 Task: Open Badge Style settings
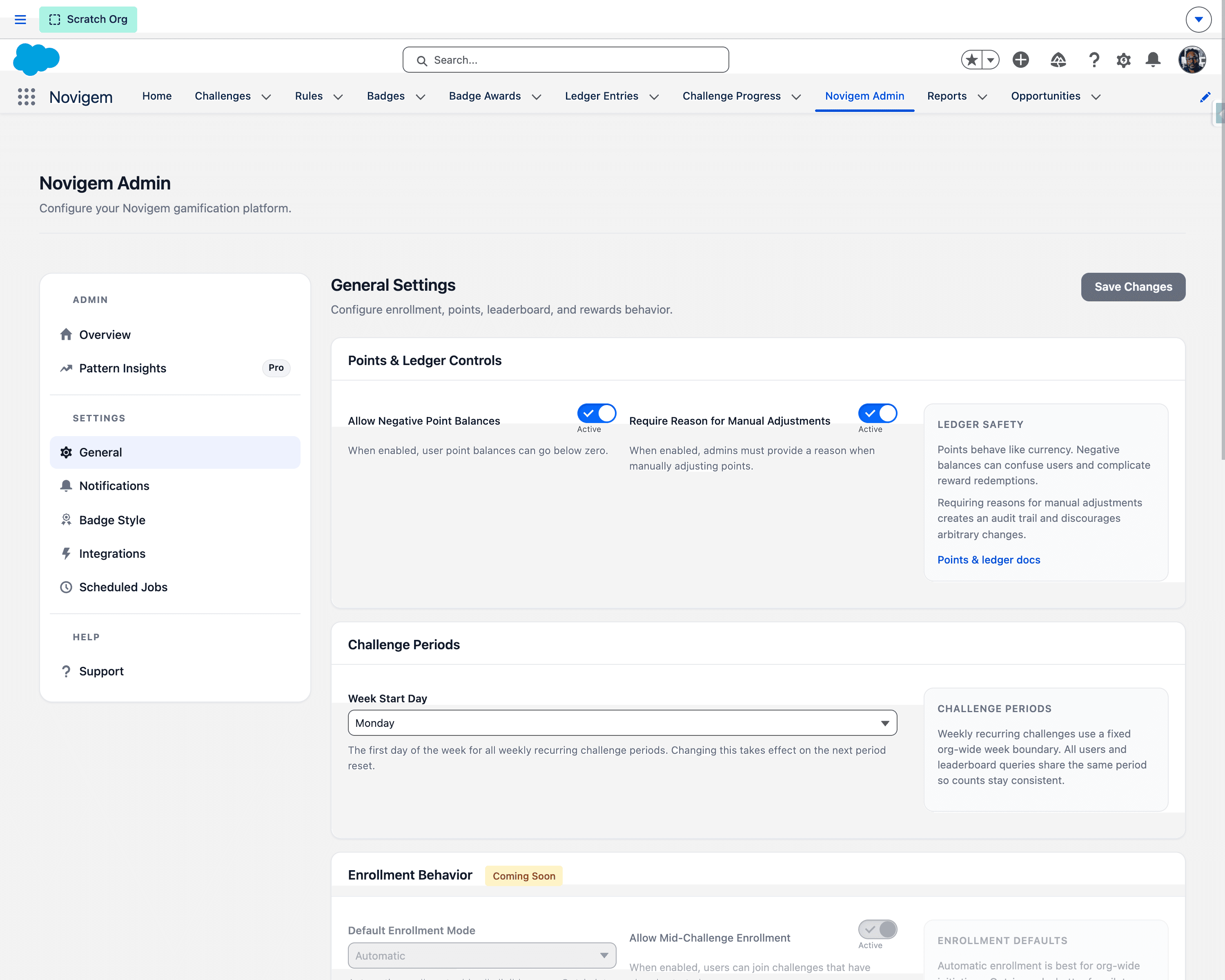tap(175, 520)
